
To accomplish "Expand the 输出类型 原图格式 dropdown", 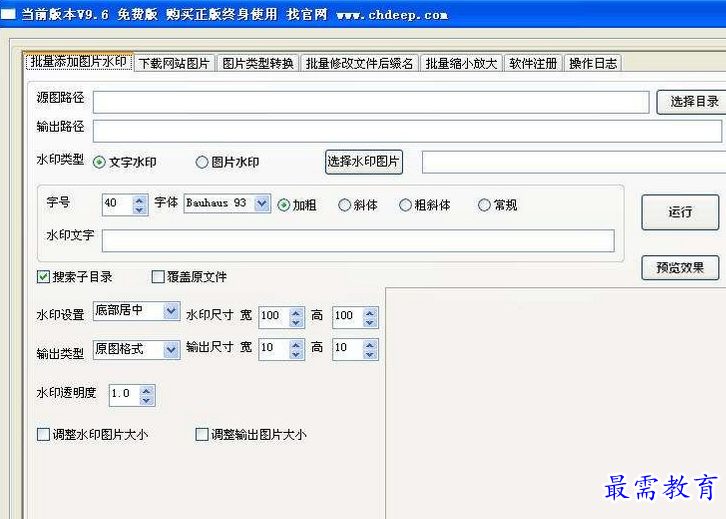I will point(171,349).
